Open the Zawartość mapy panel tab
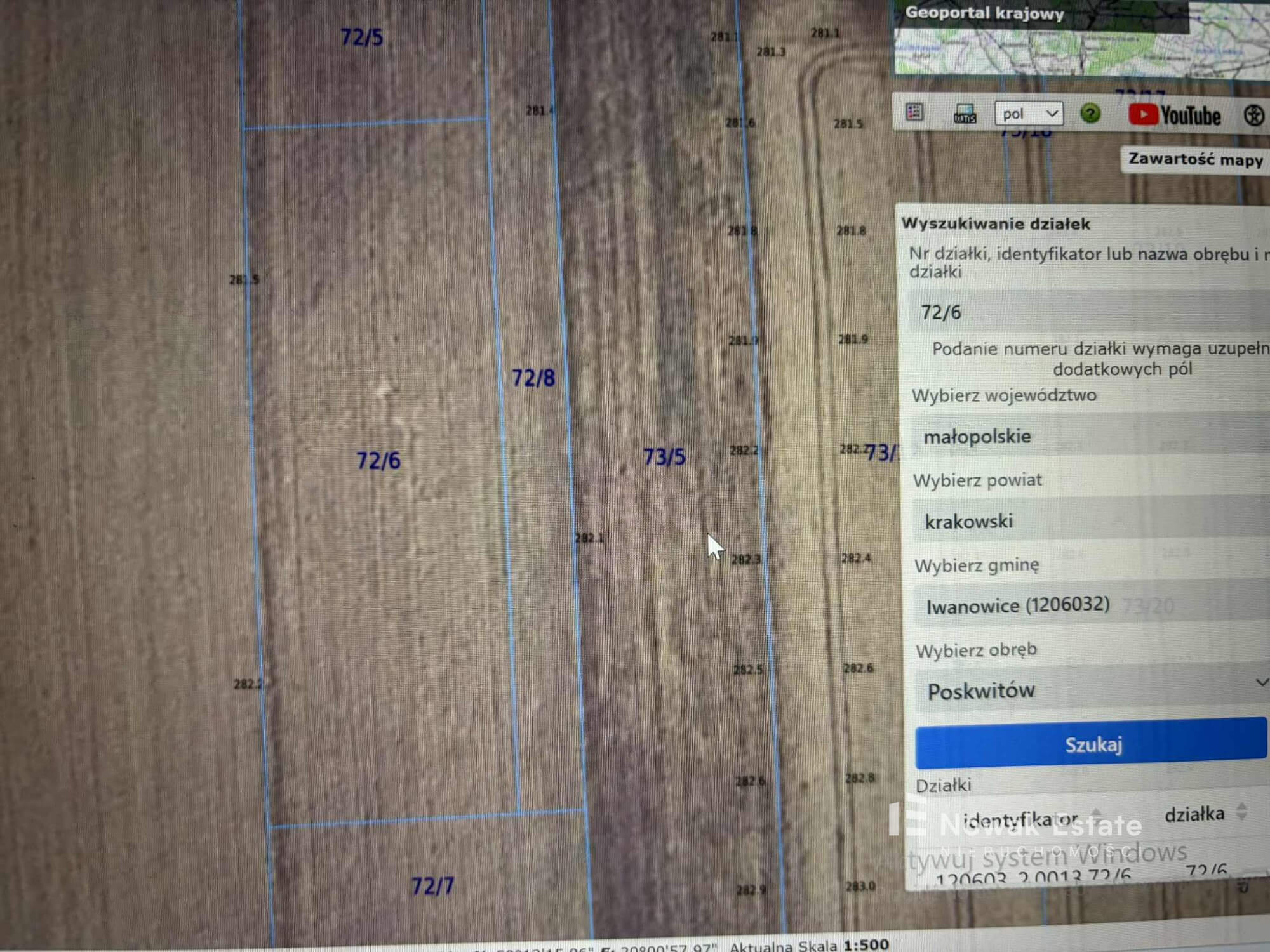 pos(1194,159)
